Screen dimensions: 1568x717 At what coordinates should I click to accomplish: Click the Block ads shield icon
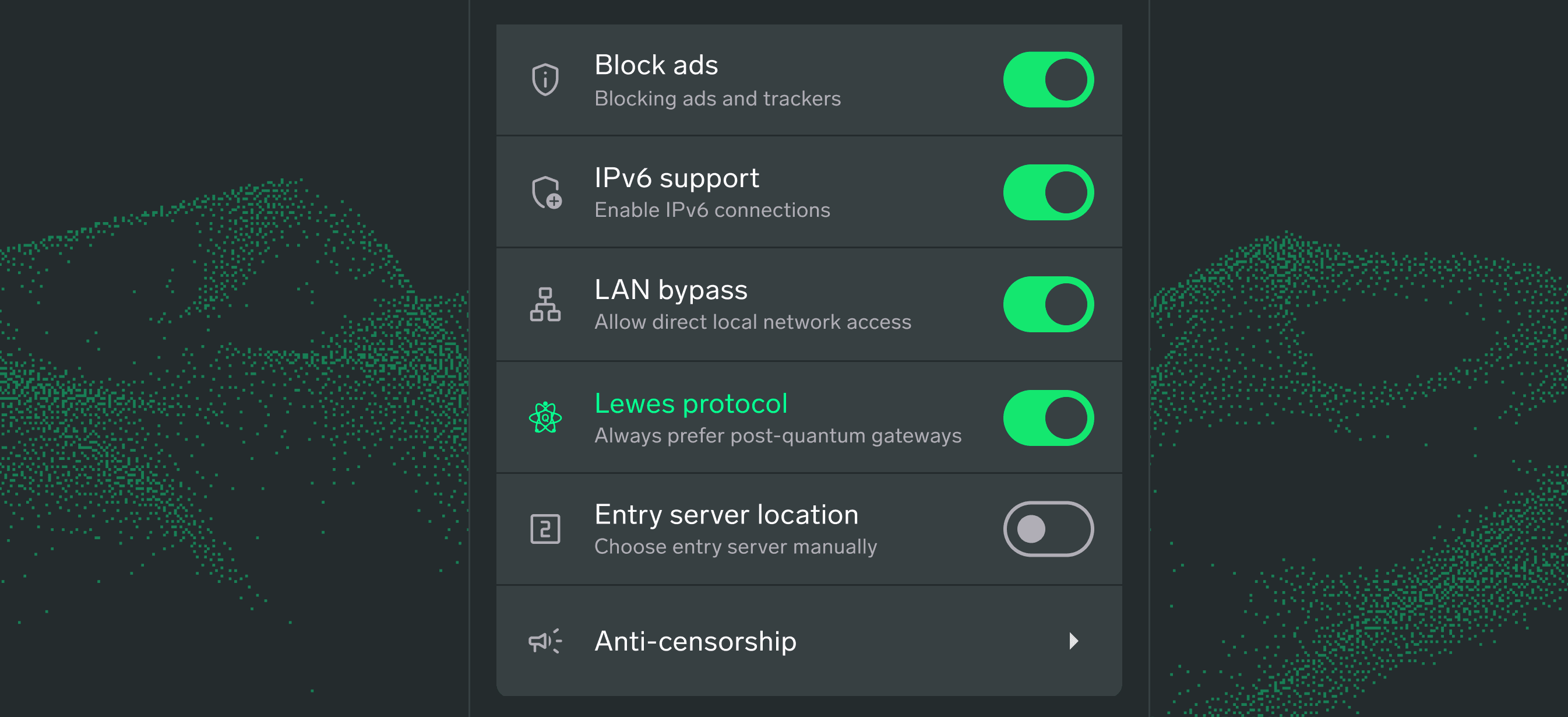pos(545,80)
